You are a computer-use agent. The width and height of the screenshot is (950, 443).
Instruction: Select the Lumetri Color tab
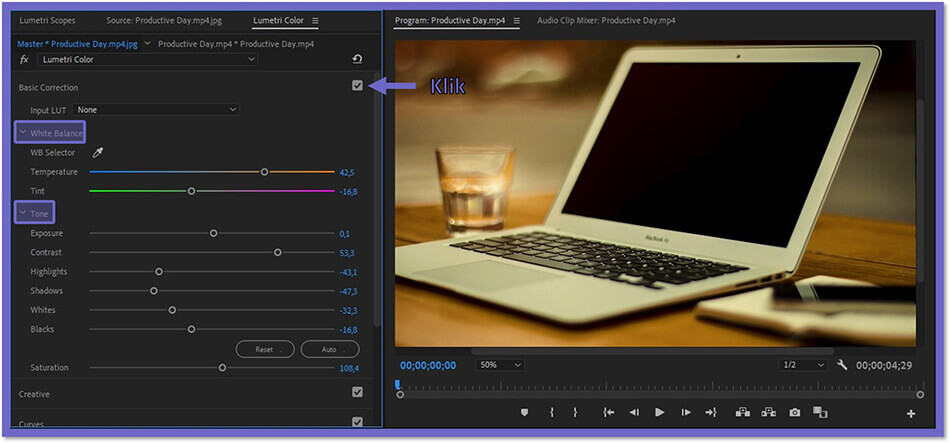pos(278,21)
